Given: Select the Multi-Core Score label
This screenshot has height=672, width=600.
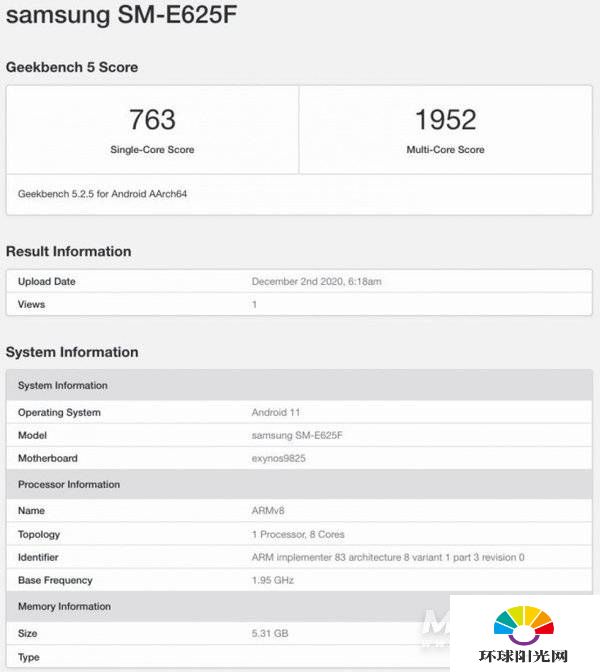Looking at the screenshot, I should tap(445, 150).
